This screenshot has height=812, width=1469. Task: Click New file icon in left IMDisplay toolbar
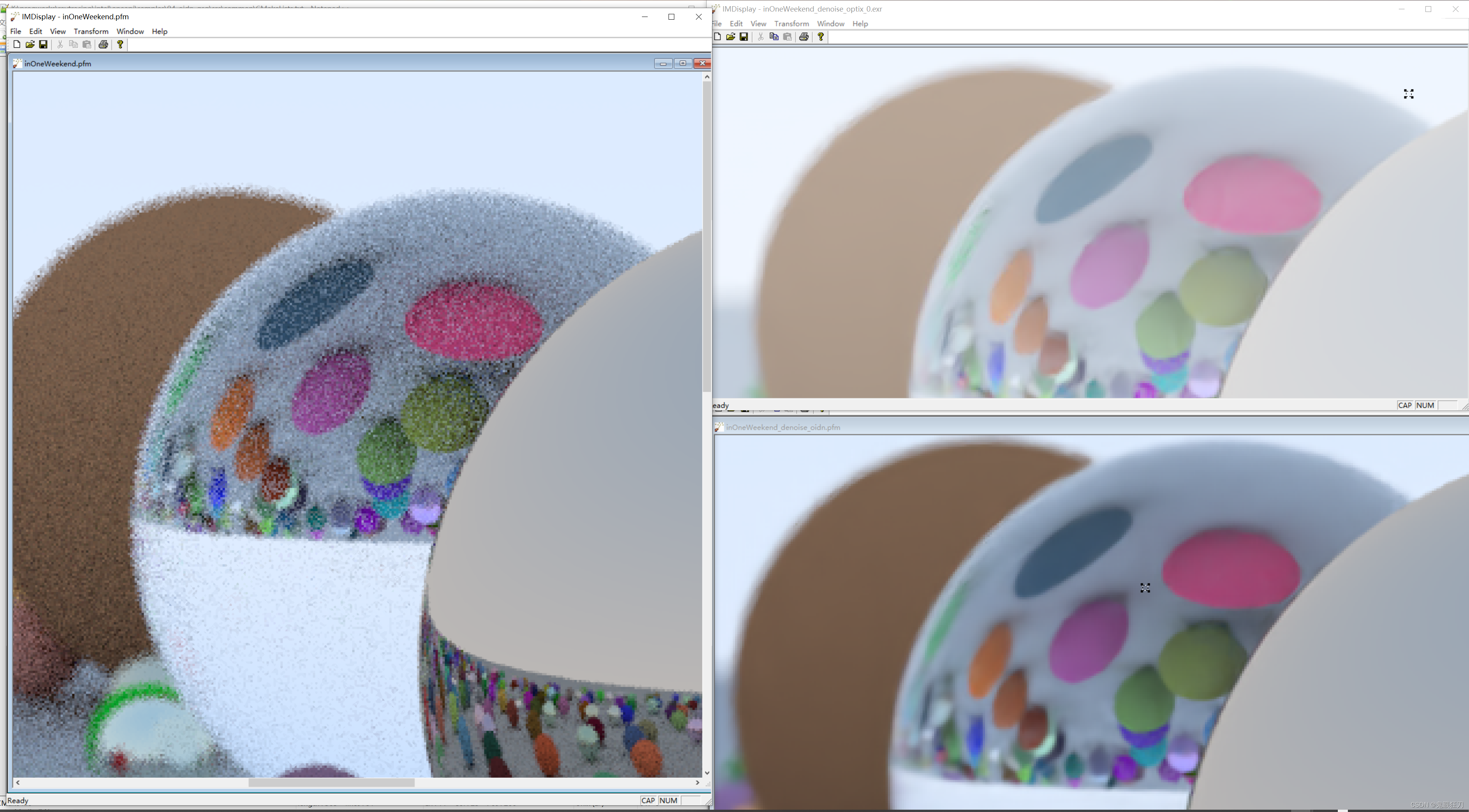pyautogui.click(x=17, y=44)
